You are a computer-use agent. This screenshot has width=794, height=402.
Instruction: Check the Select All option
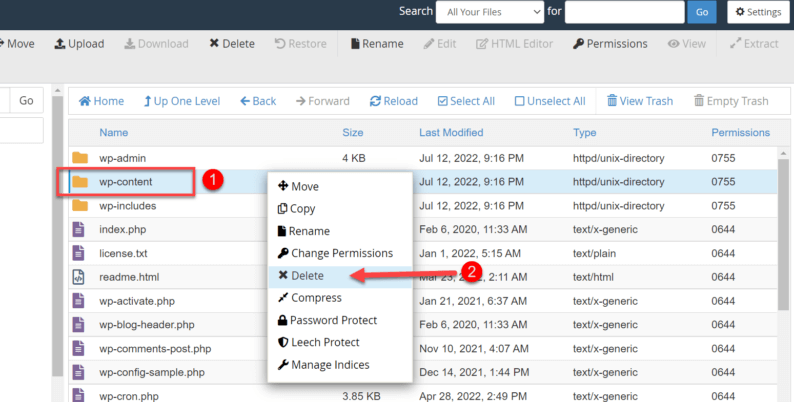[x=466, y=101]
